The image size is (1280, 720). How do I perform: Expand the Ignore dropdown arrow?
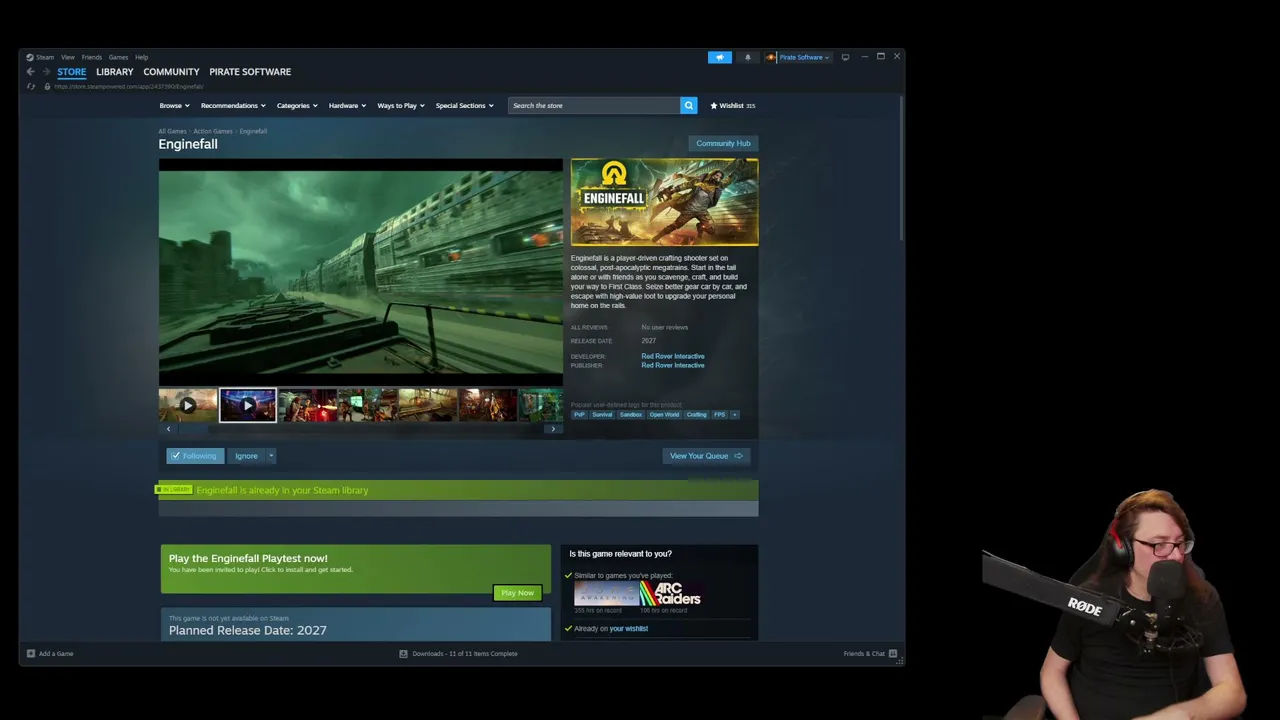tap(270, 456)
